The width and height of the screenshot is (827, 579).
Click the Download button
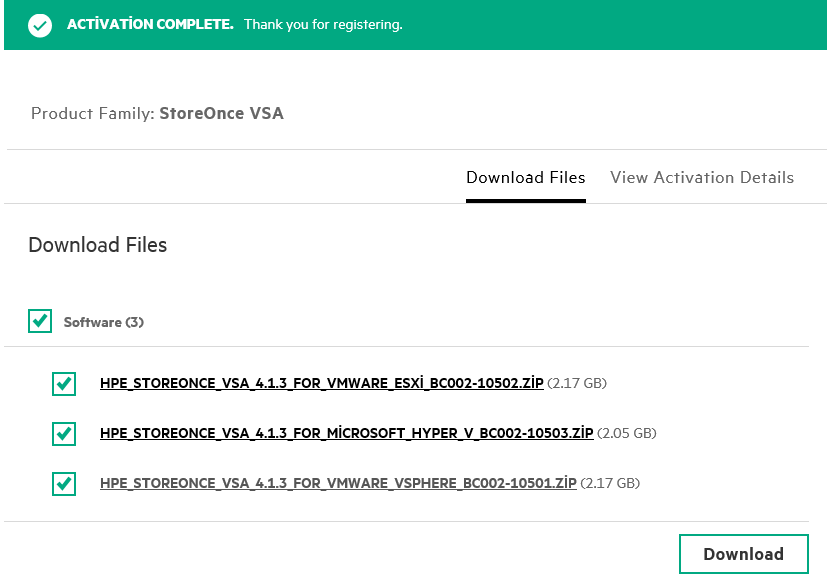744,554
